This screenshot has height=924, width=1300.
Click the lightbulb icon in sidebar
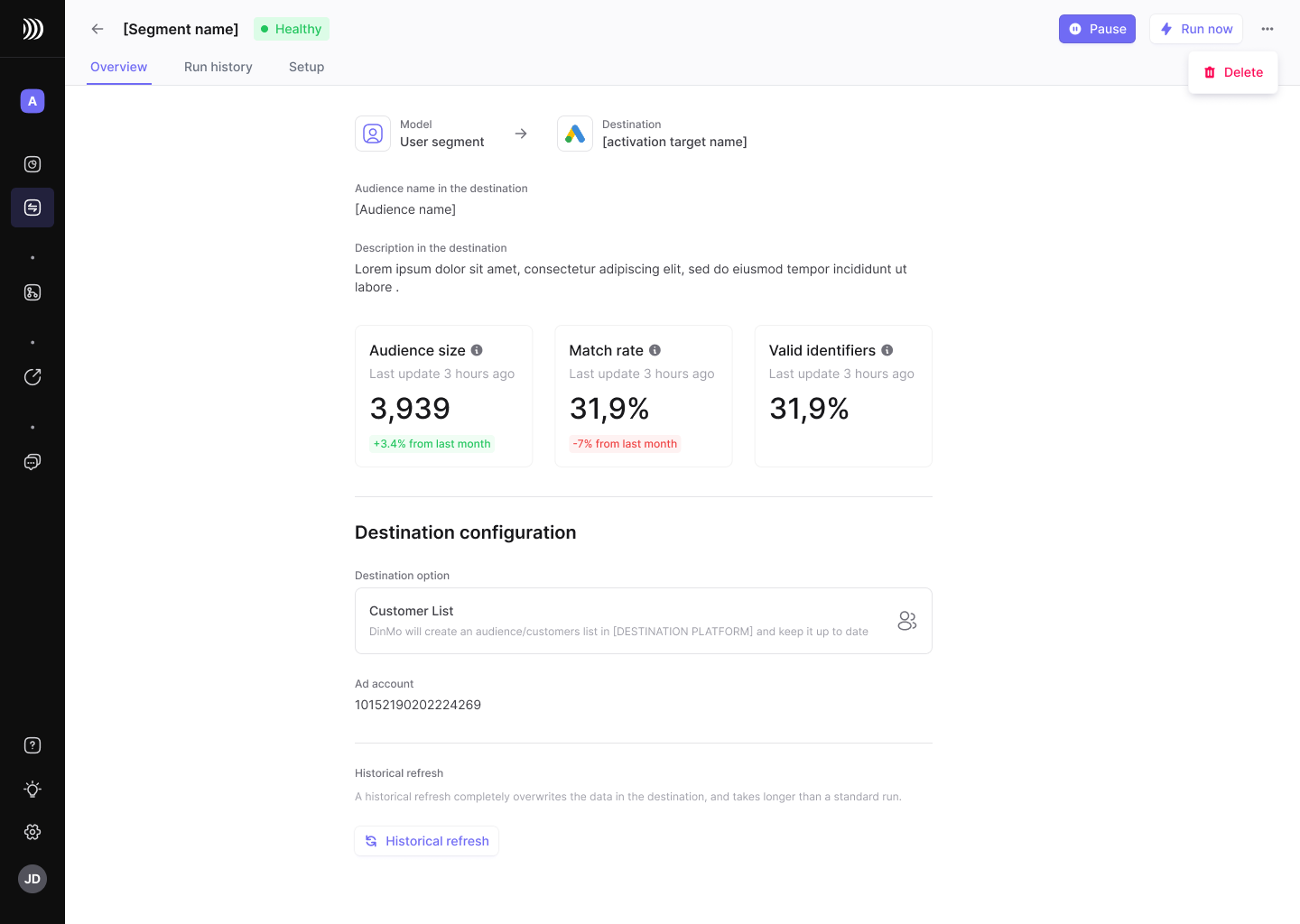(x=32, y=789)
